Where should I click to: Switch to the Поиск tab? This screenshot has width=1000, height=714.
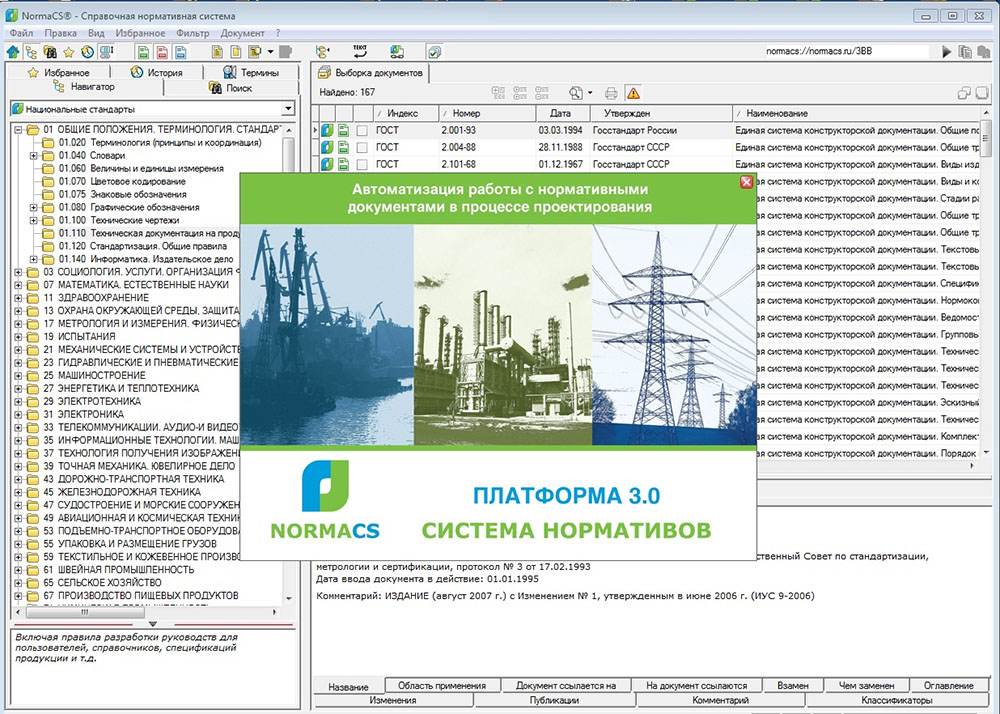(231, 88)
